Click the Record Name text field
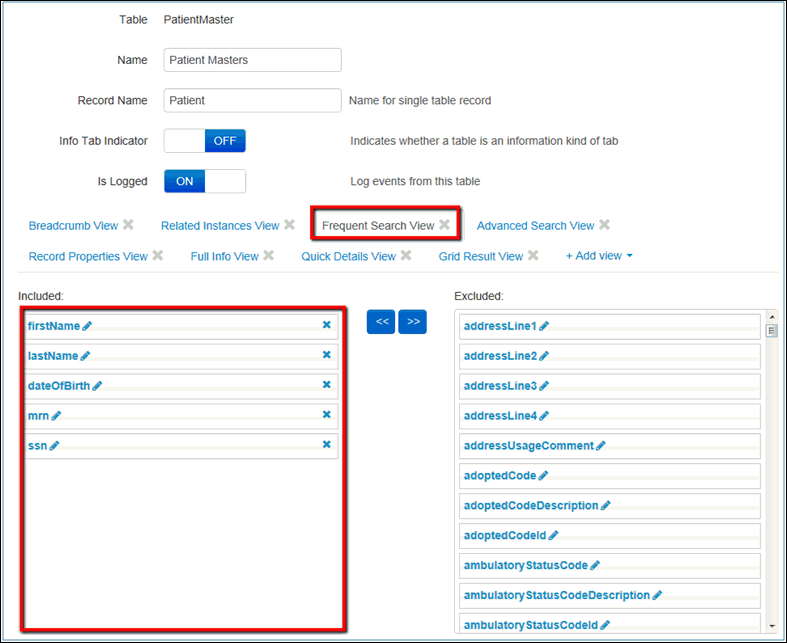 tap(252, 101)
